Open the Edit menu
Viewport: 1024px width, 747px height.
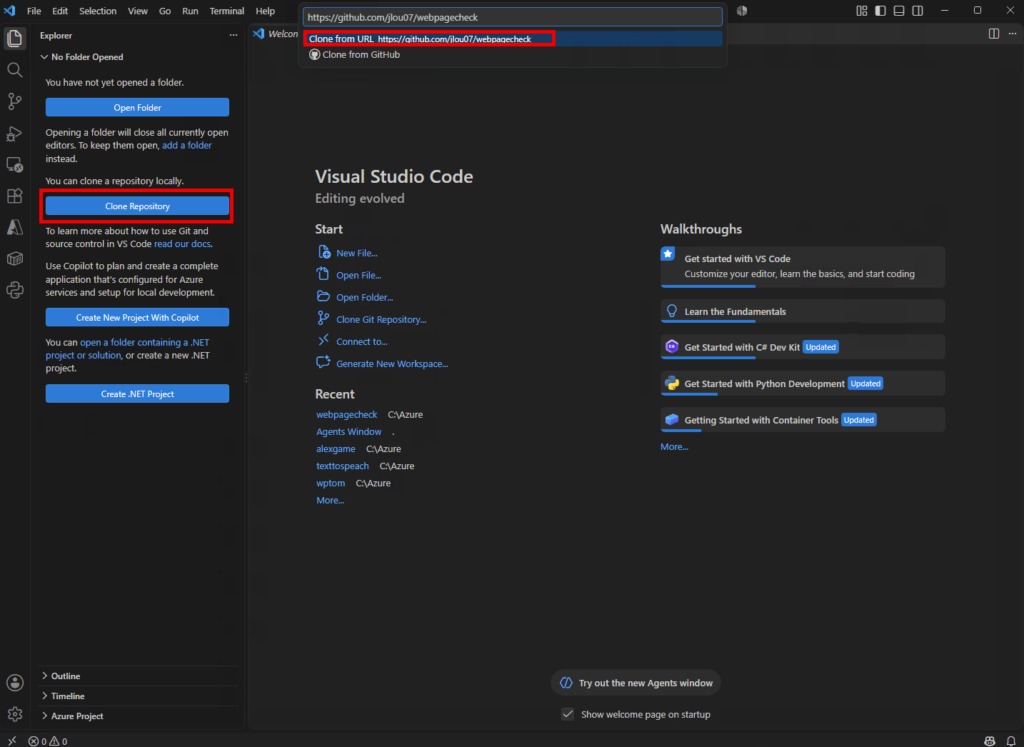click(x=60, y=11)
